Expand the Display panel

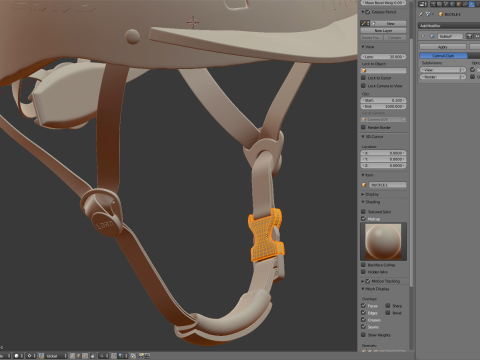click(x=363, y=194)
